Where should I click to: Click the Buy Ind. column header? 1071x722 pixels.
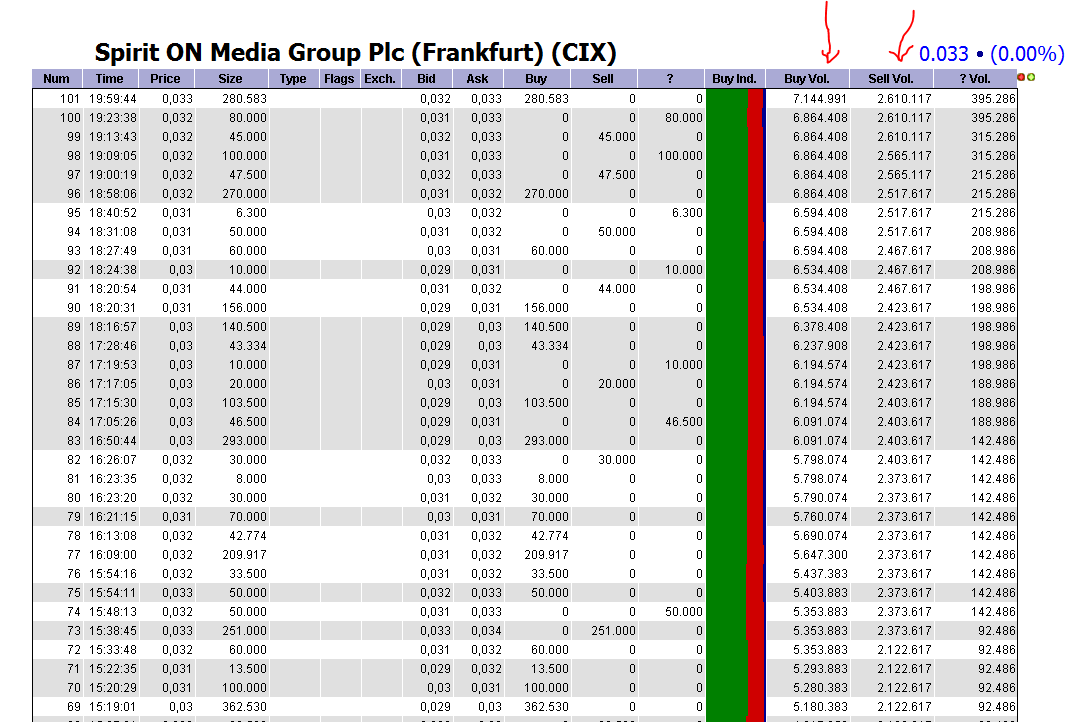coord(733,79)
